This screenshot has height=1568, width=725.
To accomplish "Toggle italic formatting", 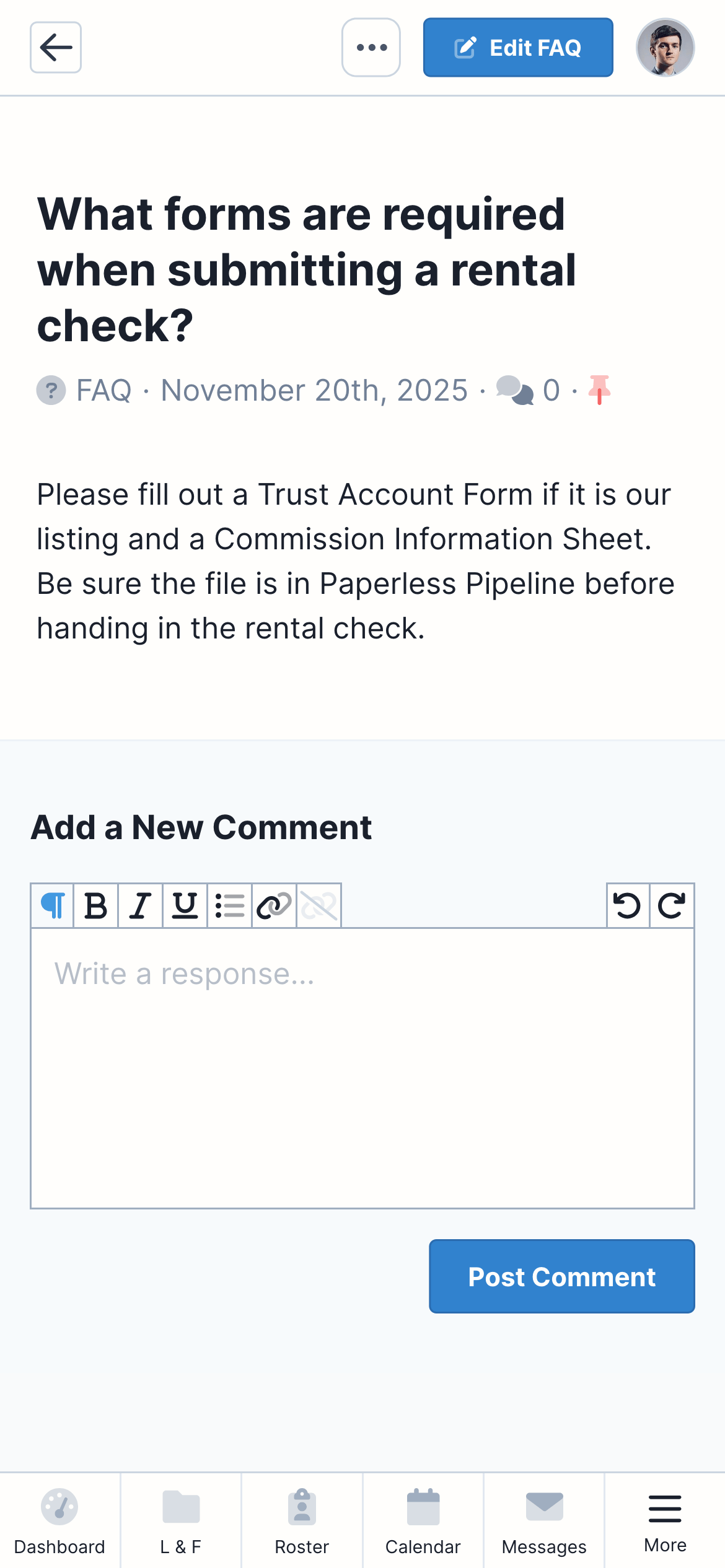I will tap(141, 905).
